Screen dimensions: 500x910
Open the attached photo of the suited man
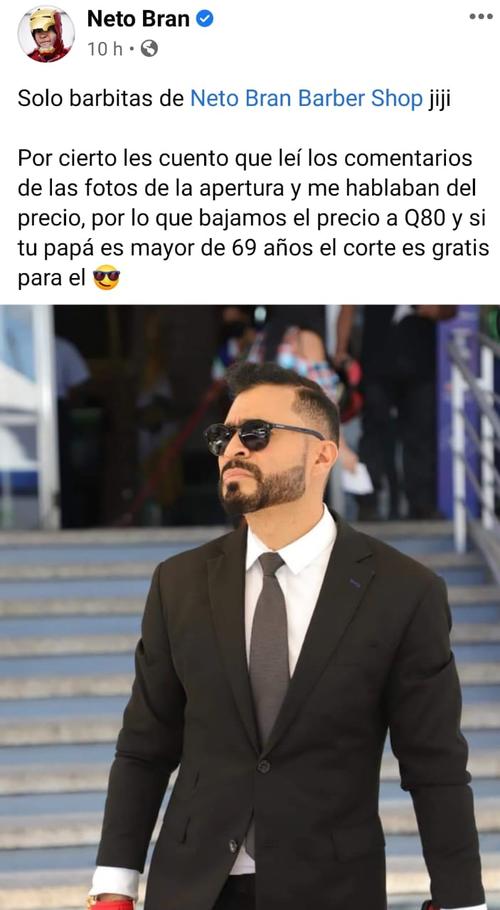250,607
